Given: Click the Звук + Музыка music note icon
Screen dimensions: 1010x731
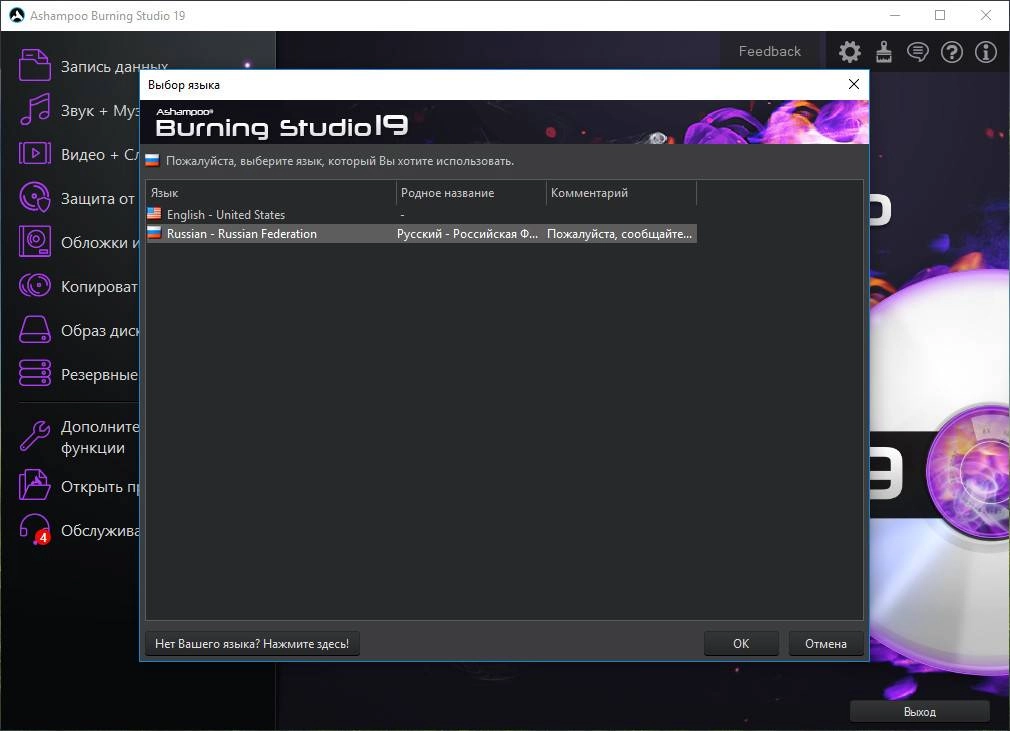Looking at the screenshot, I should tap(34, 109).
